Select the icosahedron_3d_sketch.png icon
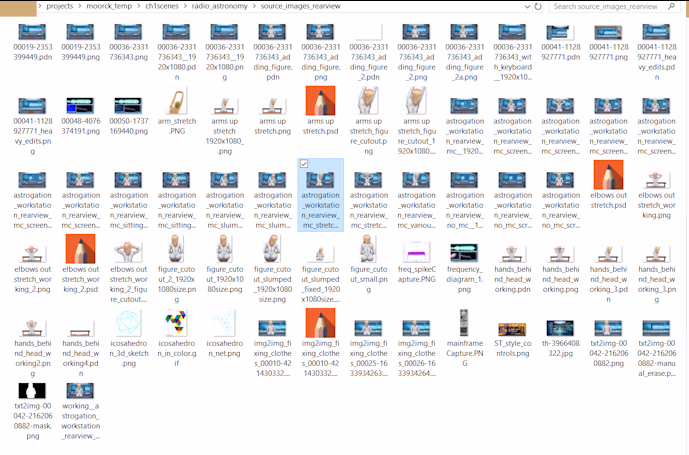 [x=129, y=323]
